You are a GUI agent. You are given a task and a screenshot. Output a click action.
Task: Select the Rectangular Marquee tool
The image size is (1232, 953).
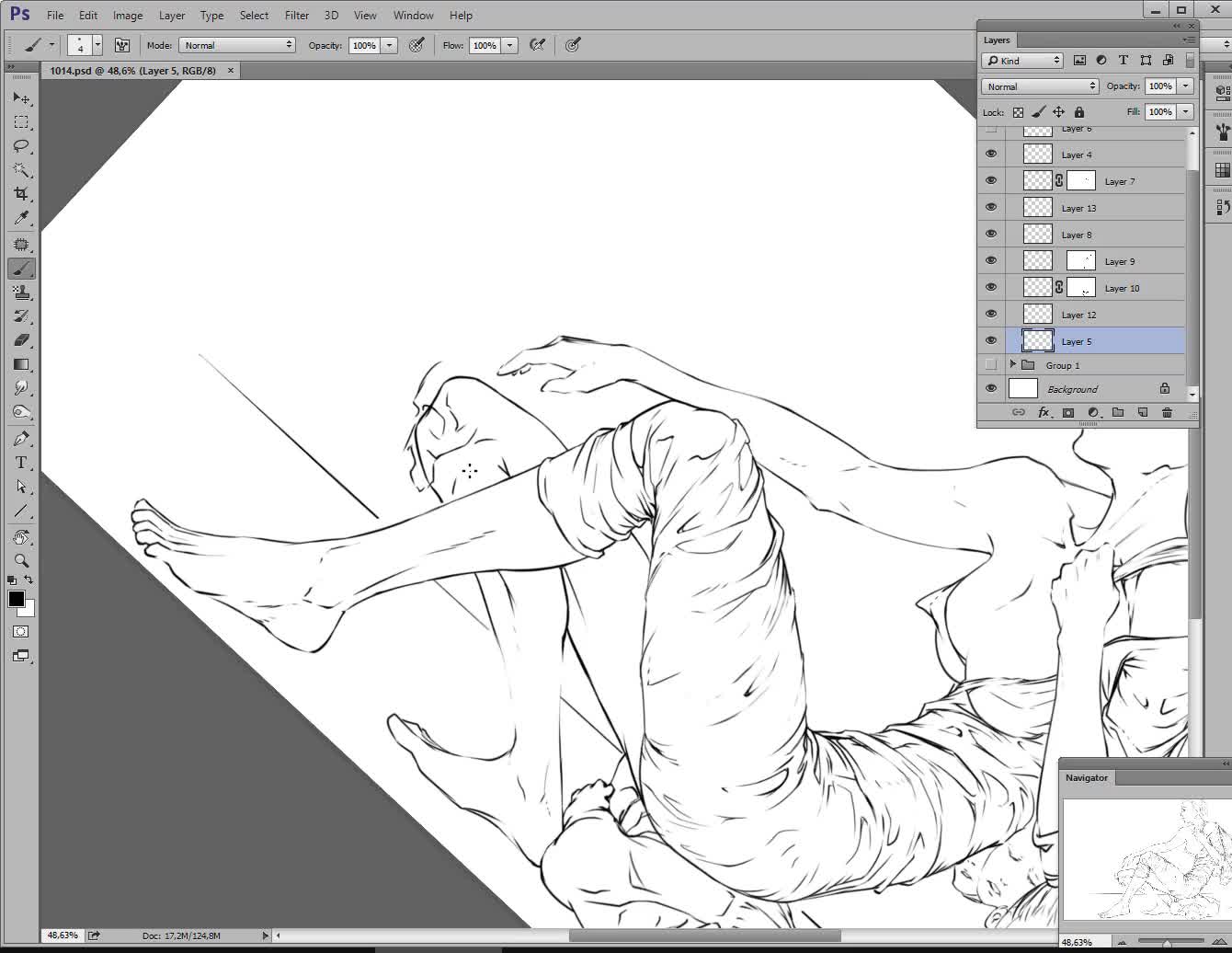pos(21,121)
